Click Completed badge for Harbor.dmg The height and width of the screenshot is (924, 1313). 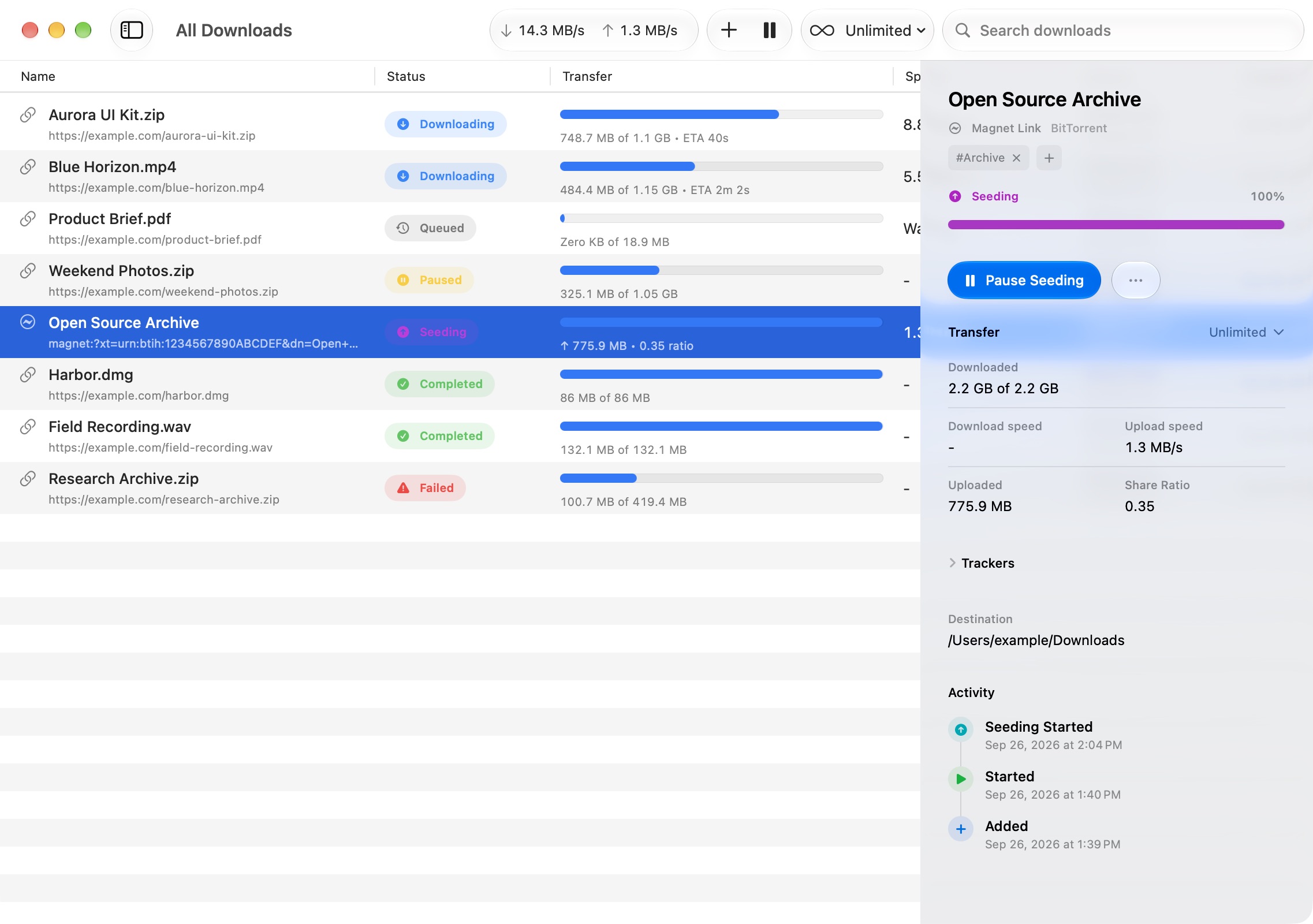[439, 384]
